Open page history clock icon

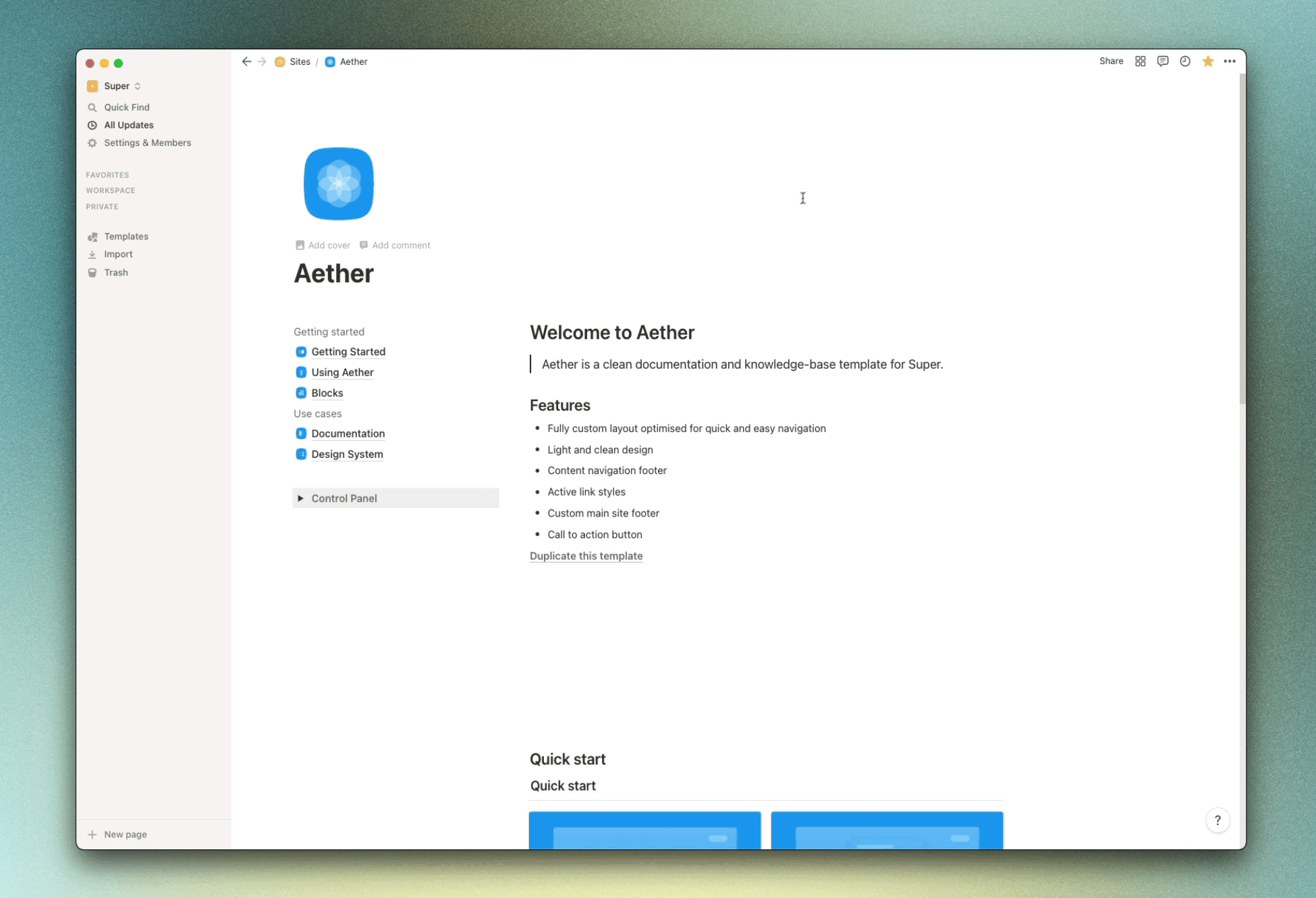tap(1184, 61)
